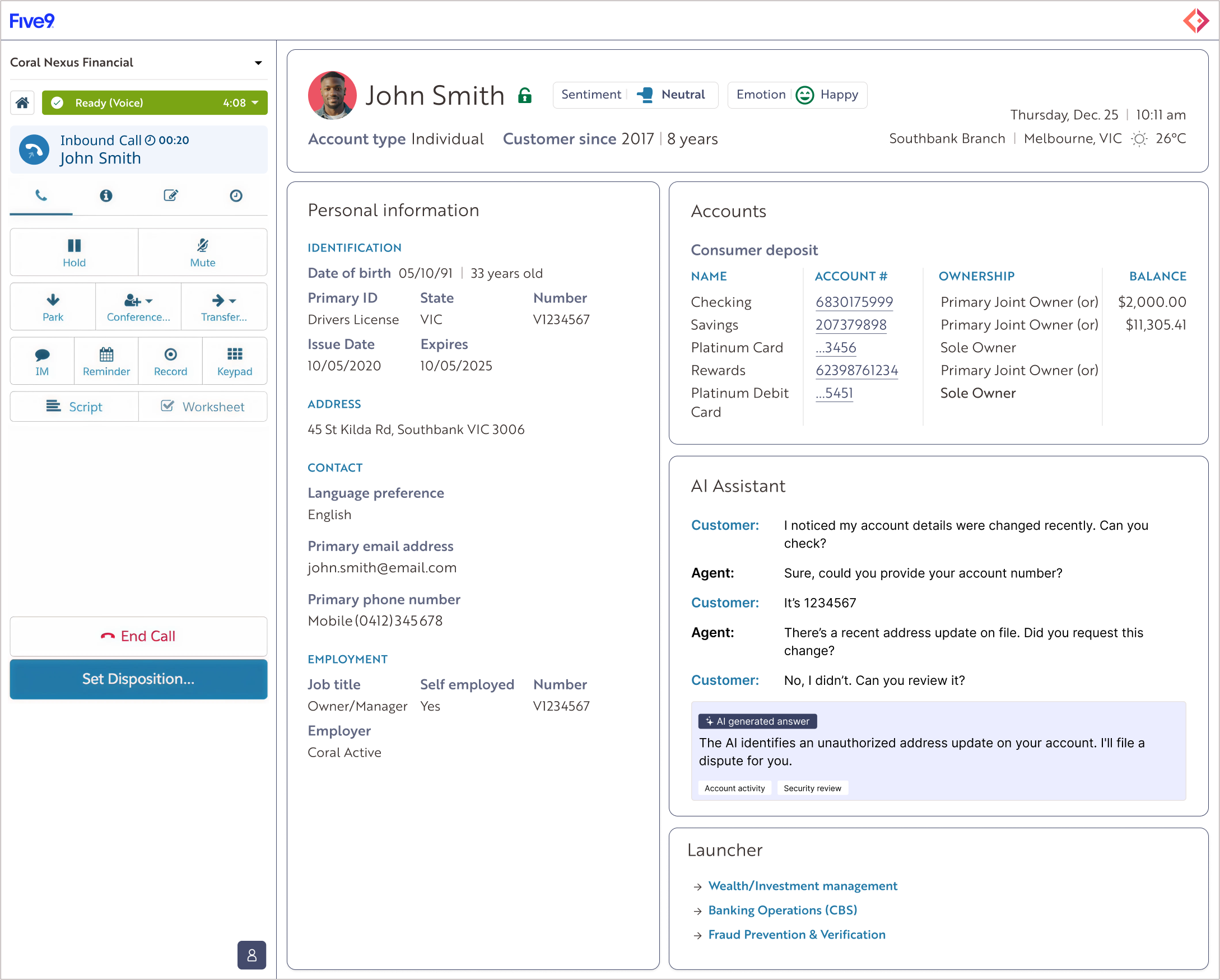Select the Security review tag
Viewport: 1220px width, 980px height.
(x=812, y=788)
